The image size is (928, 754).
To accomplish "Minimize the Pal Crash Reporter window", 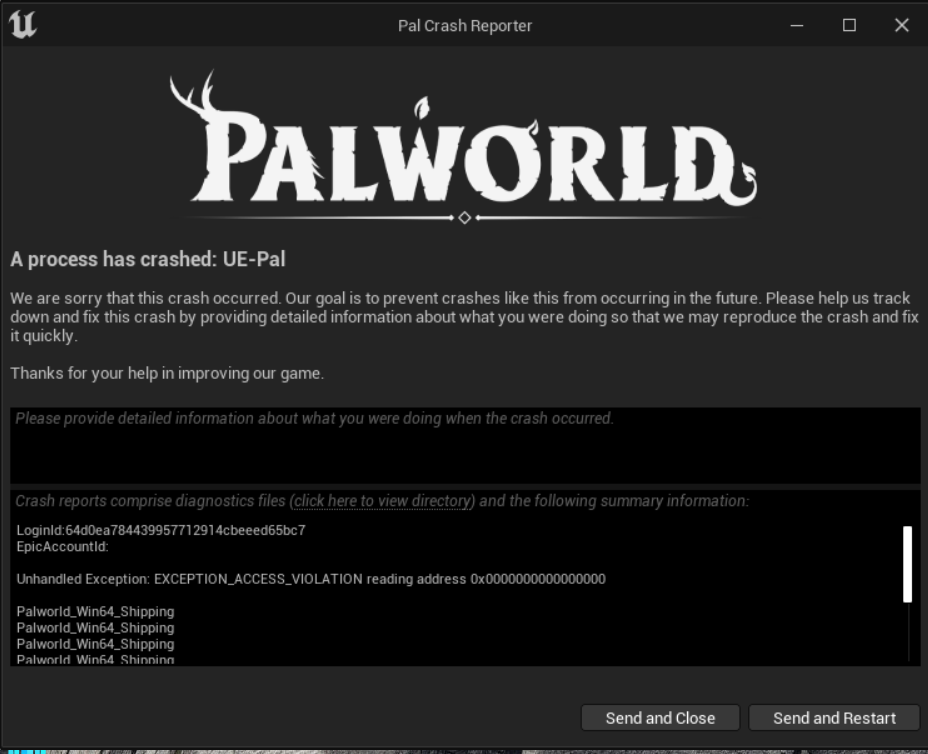I will (797, 26).
